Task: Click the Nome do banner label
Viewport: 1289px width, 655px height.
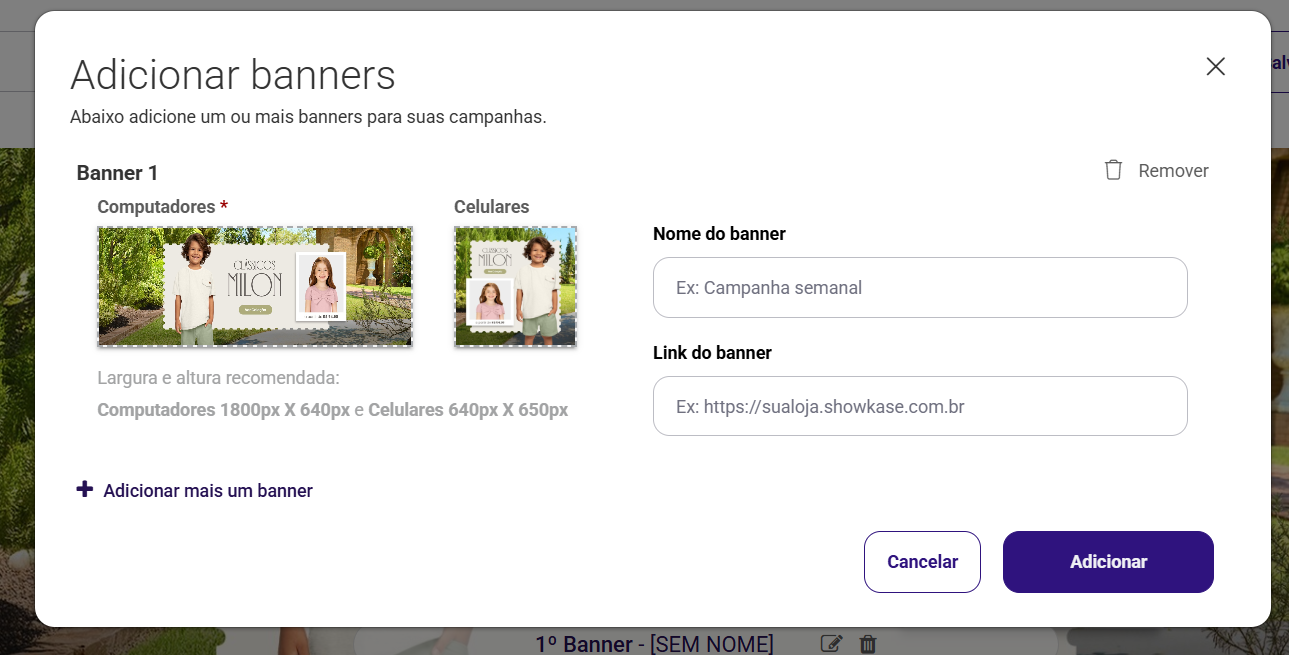Action: click(x=719, y=234)
